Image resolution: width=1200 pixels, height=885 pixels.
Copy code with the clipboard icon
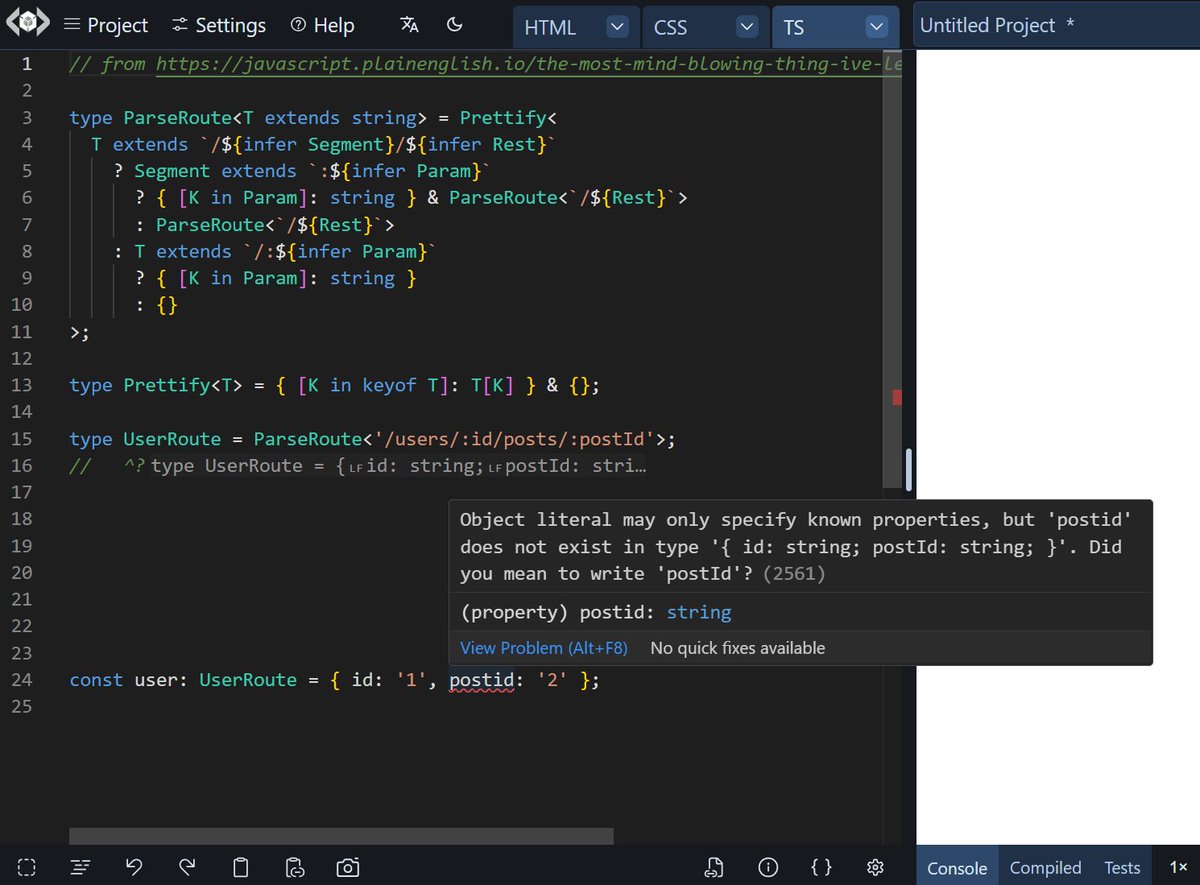(x=240, y=867)
